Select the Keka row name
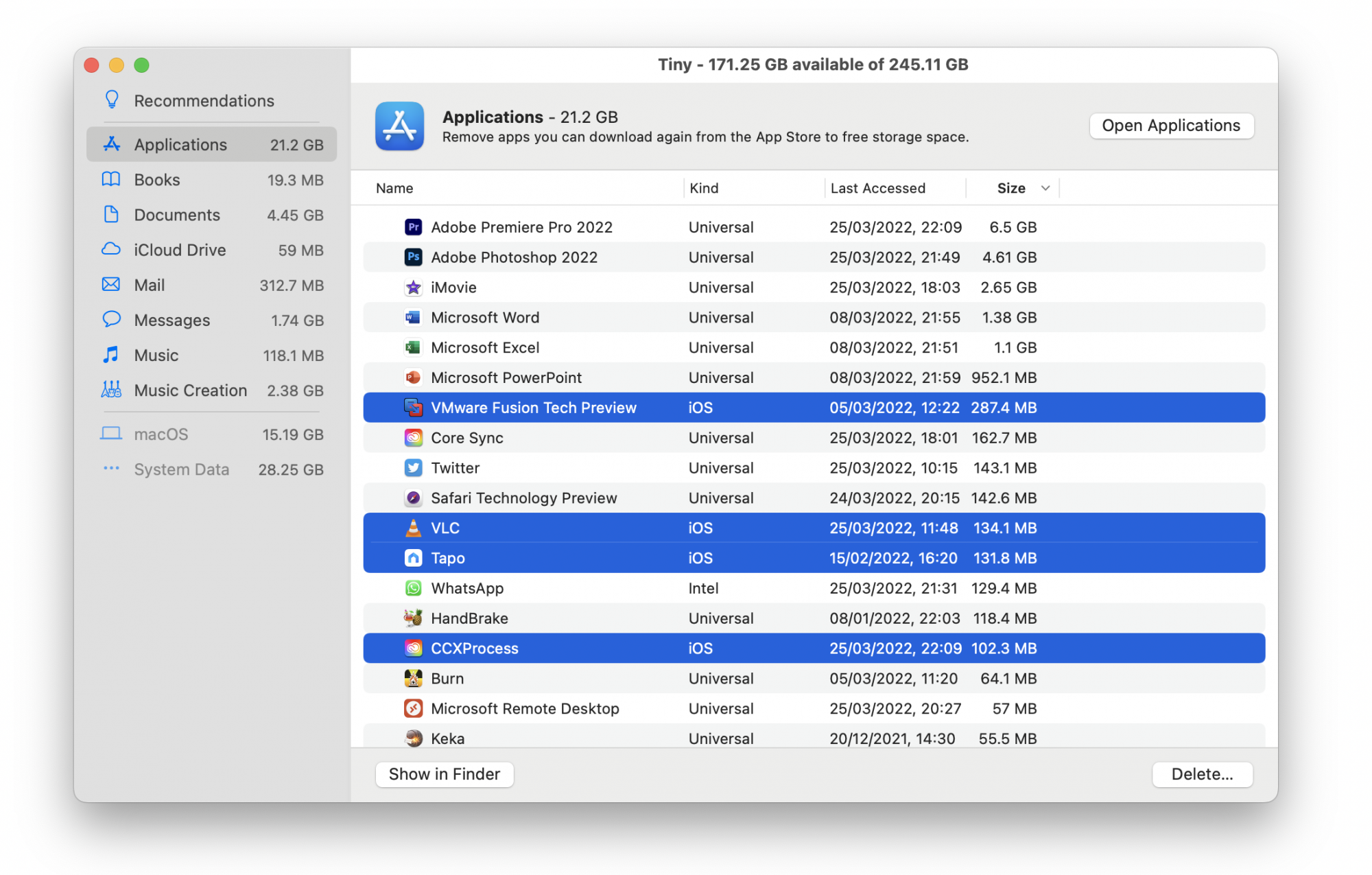This screenshot has height=875, width=1372. pyautogui.click(x=447, y=738)
